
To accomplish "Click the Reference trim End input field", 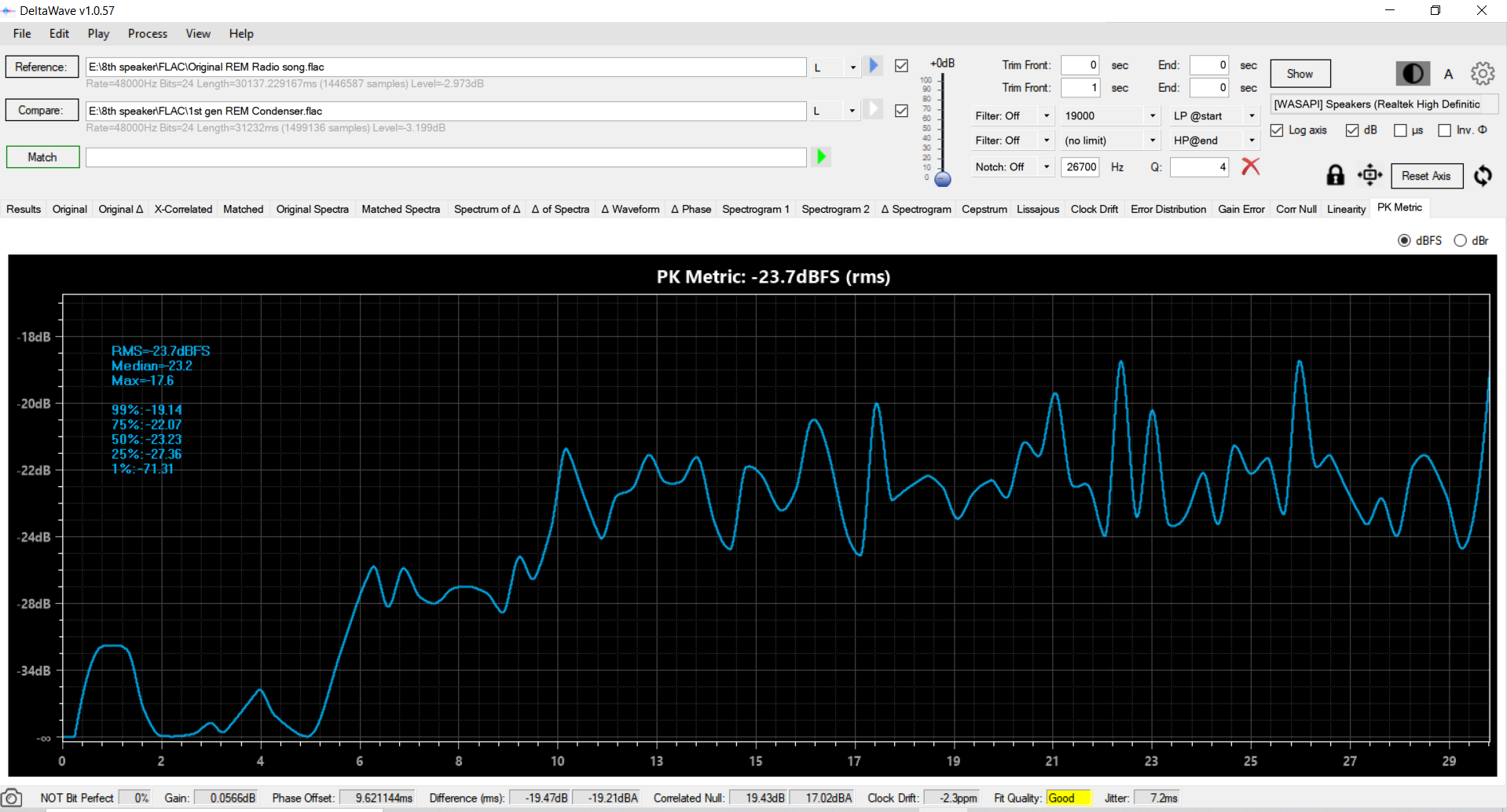I will [x=1208, y=65].
